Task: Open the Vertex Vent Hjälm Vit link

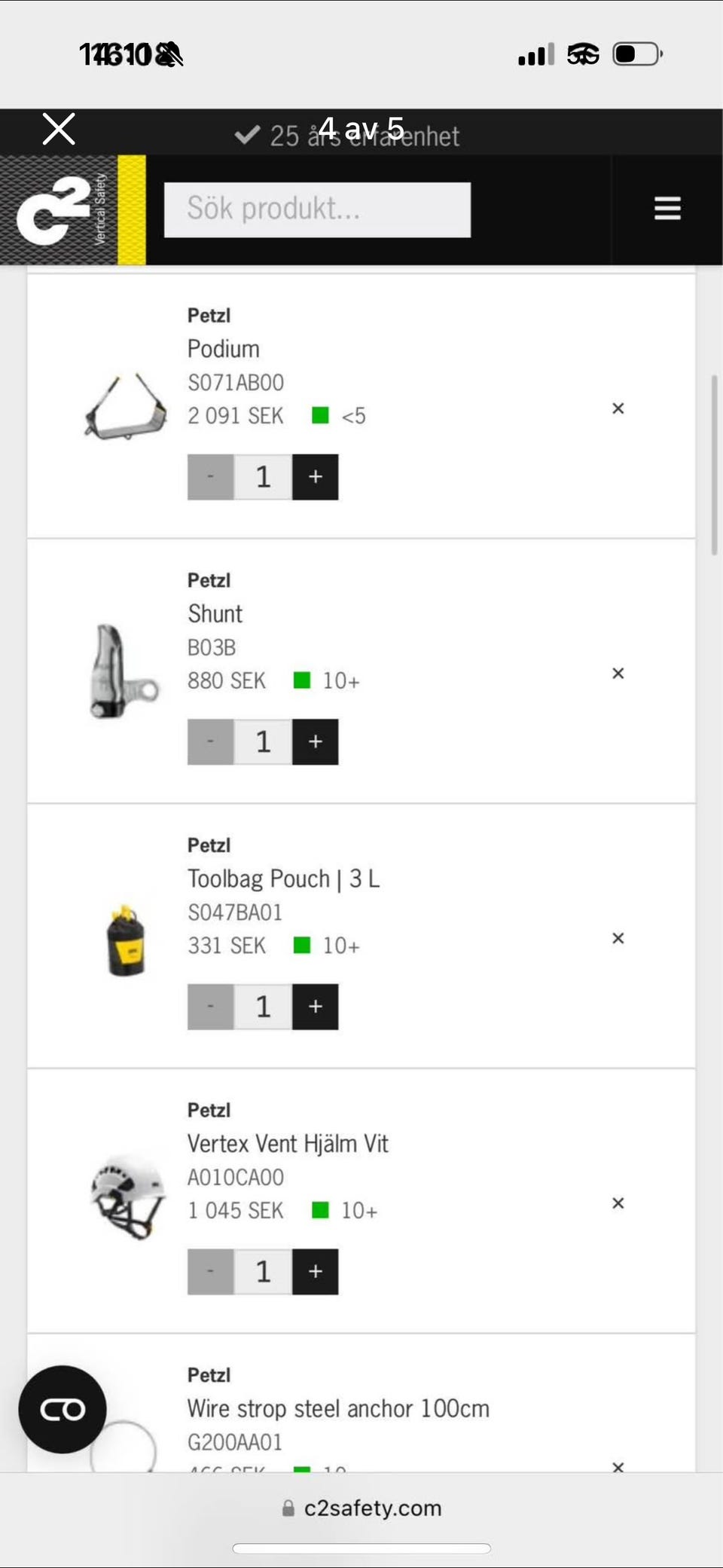Action: (x=288, y=1144)
